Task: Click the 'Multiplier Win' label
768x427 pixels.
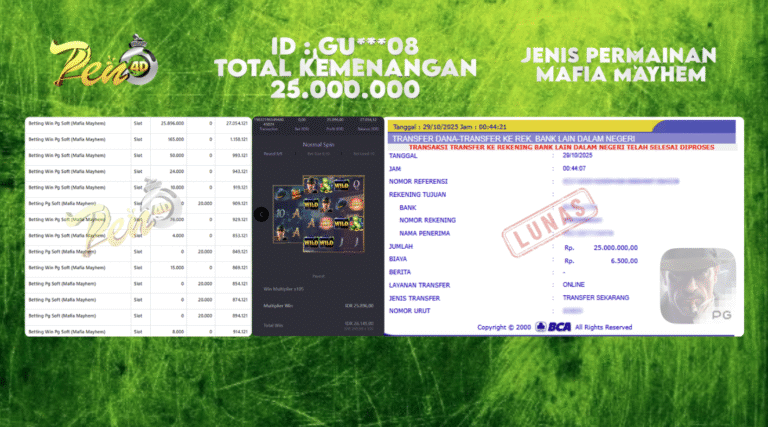Action: click(x=278, y=306)
